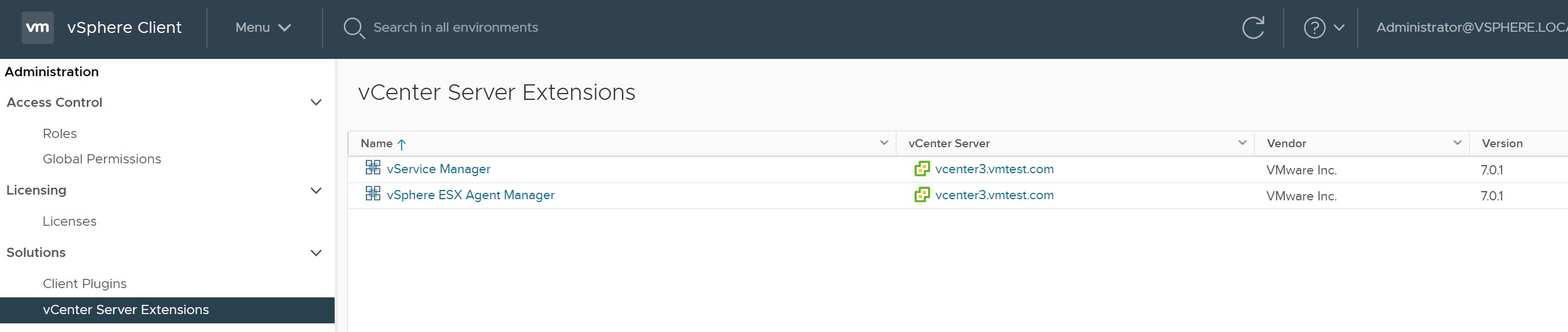Open the vService Manager link
The width and height of the screenshot is (1568, 332).
click(438, 169)
